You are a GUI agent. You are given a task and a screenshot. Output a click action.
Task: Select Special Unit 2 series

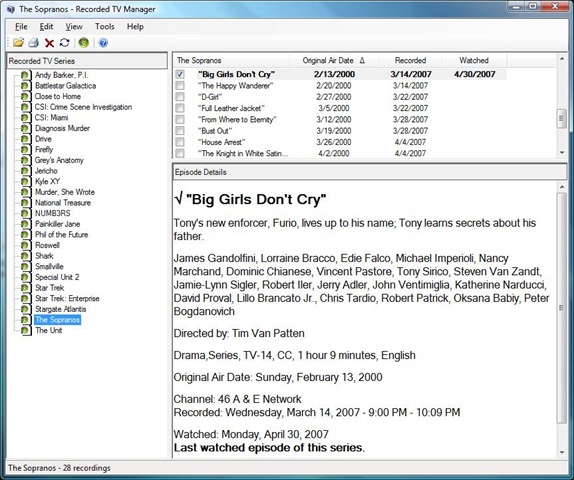57,277
